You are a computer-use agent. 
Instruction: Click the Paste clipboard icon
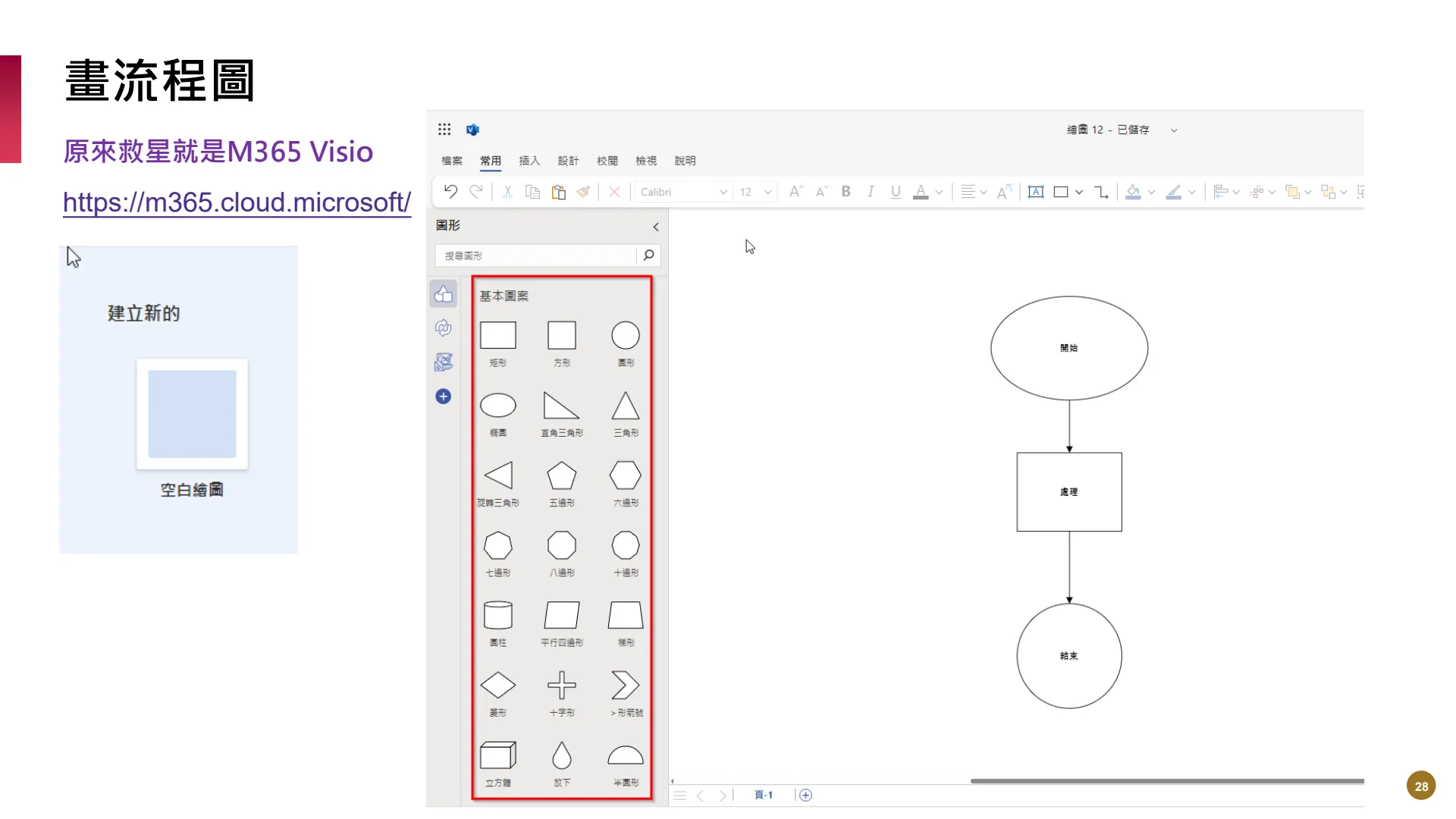point(559,192)
